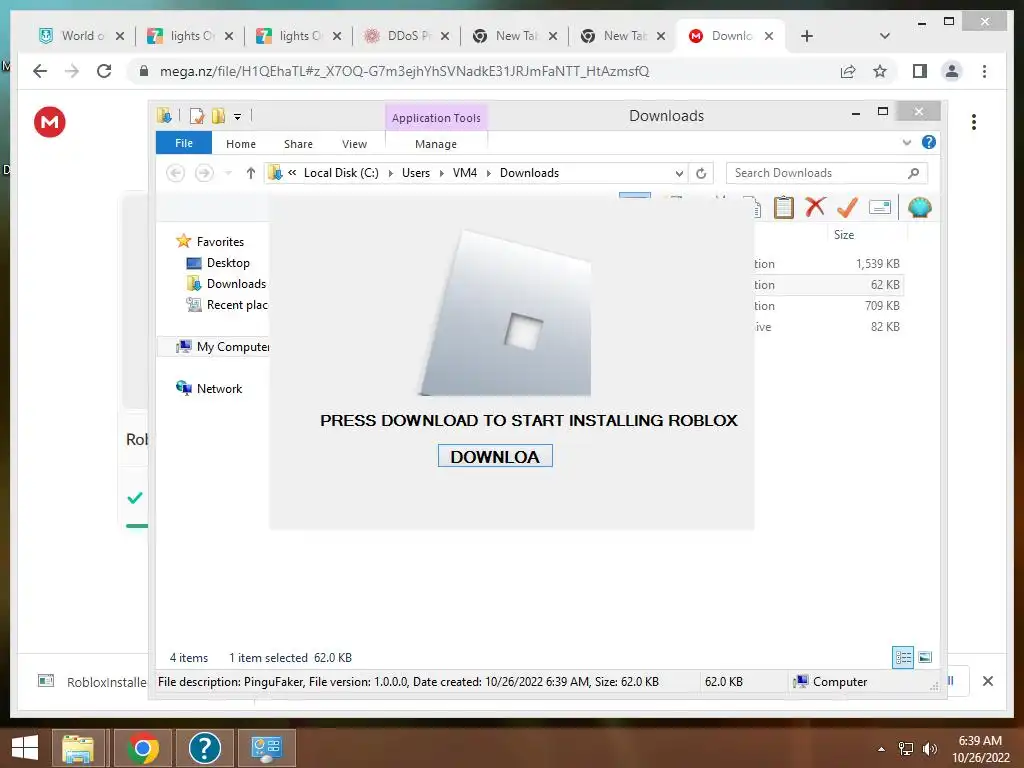The width and height of the screenshot is (1024, 768).
Task: Open Chrome three-dot menu
Action: (984, 71)
